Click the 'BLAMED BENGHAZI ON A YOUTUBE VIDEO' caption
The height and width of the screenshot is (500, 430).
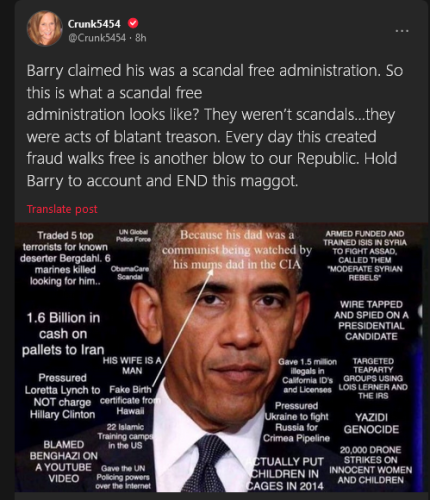tap(64, 462)
